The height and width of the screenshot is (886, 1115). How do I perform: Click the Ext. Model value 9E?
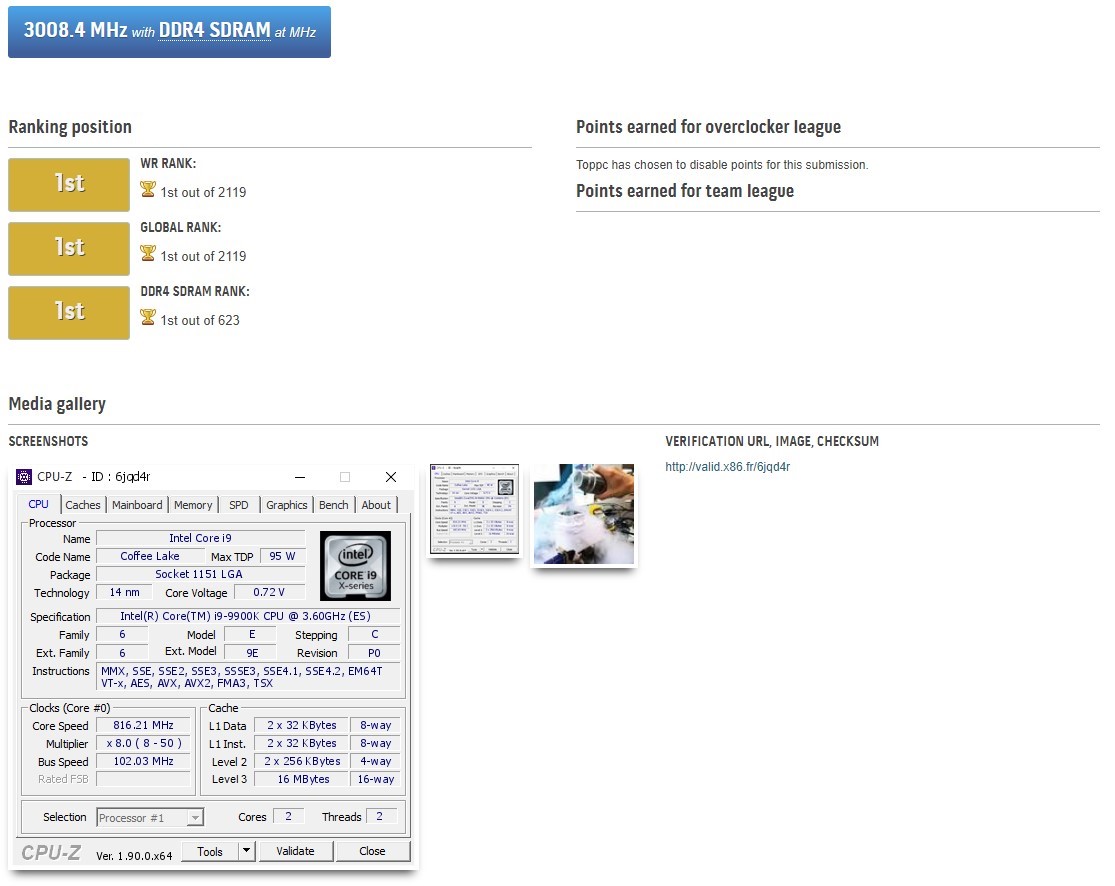pyautogui.click(x=252, y=652)
